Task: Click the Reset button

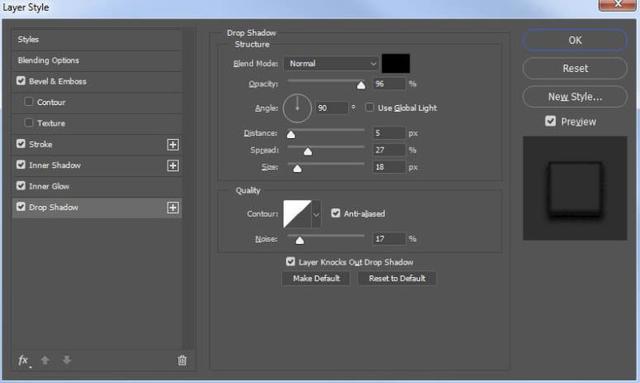Action: point(575,68)
